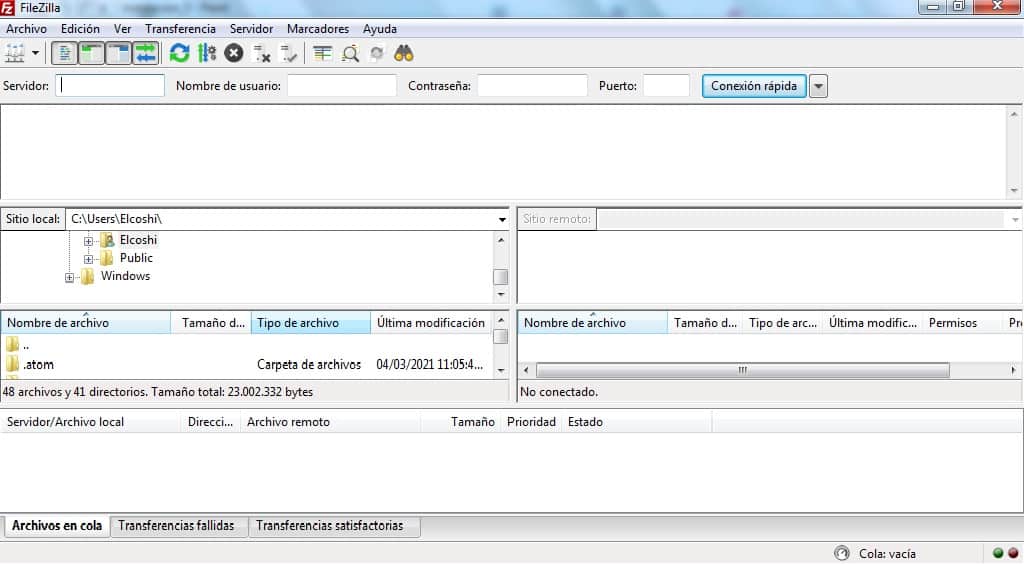
Task: Open the Transferencia menu
Action: (x=180, y=29)
